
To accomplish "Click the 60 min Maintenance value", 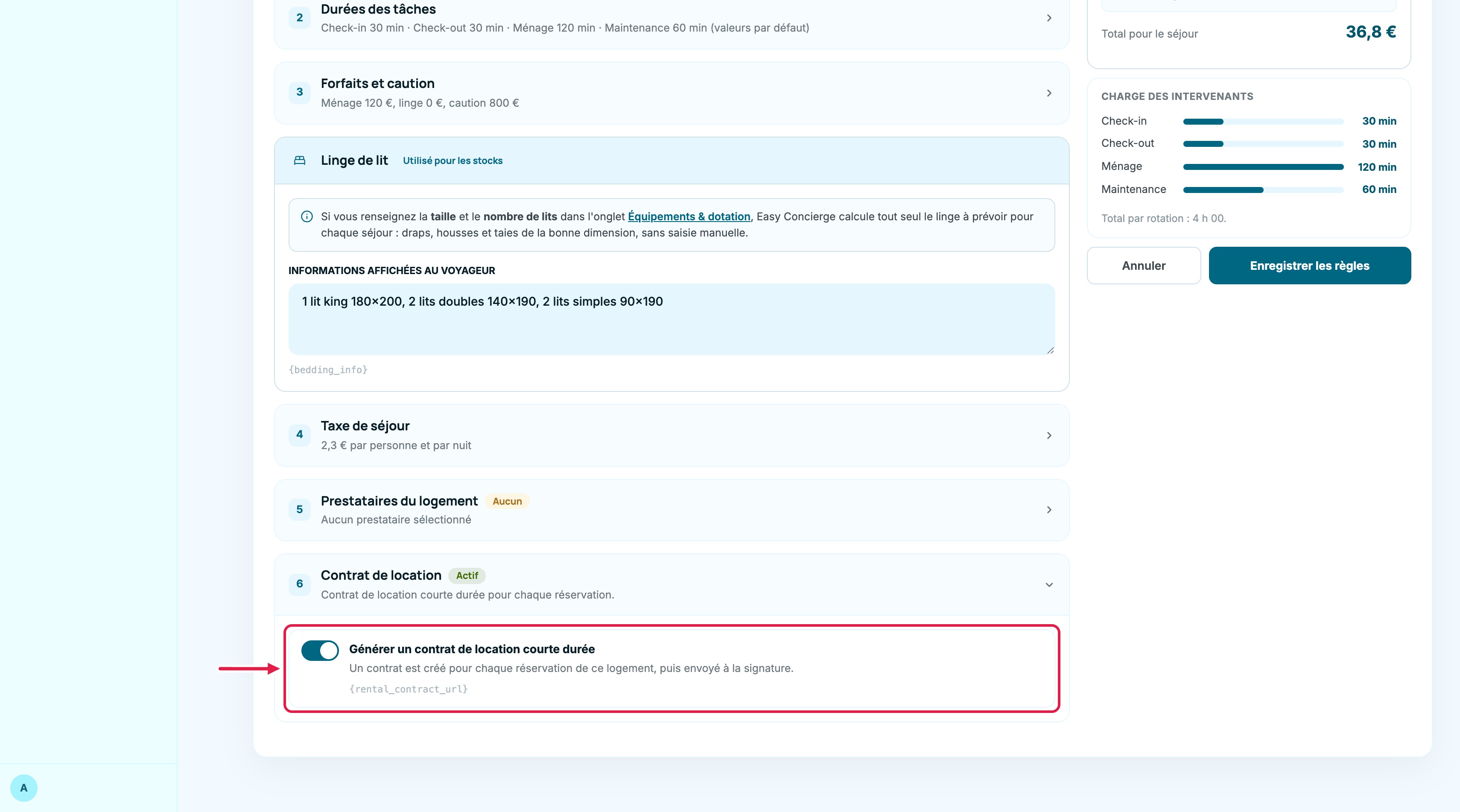I will (1379, 189).
